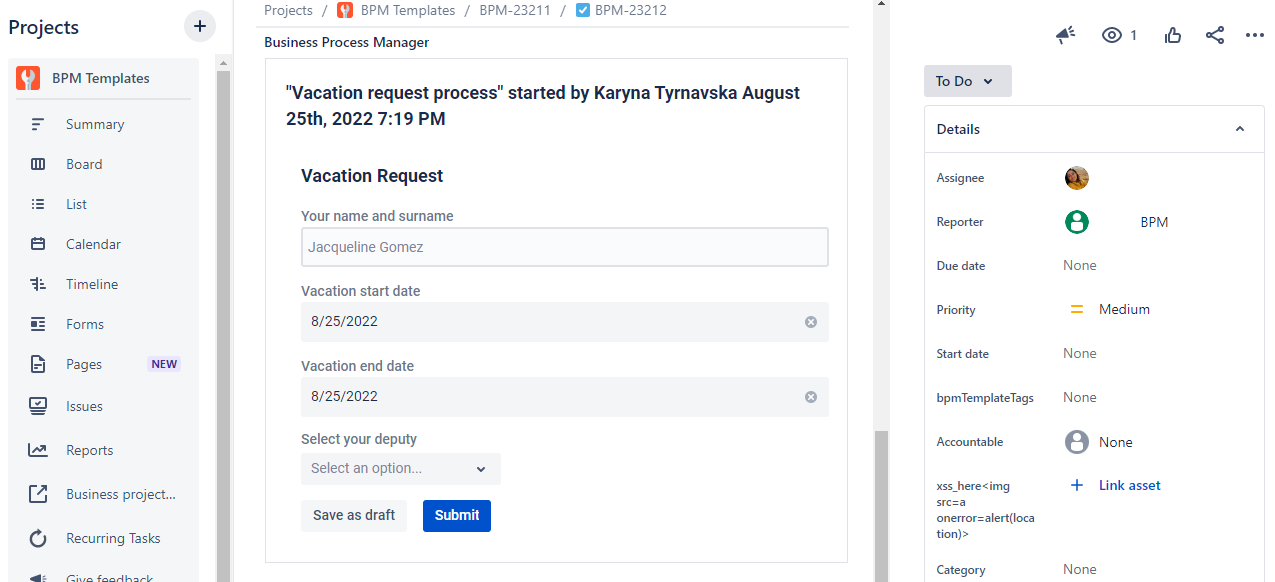Image resolution: width=1275 pixels, height=582 pixels.
Task: Click the Recurring Tasks icon in sidebar
Action: [38, 538]
